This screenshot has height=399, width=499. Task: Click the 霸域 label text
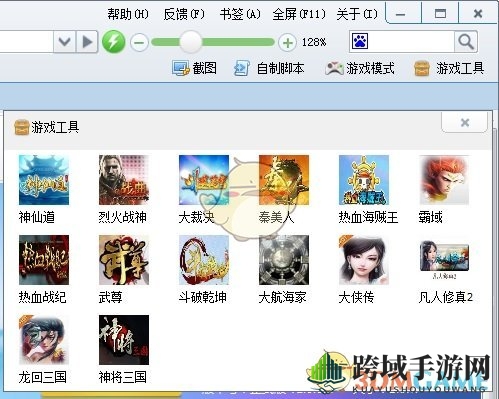430,217
